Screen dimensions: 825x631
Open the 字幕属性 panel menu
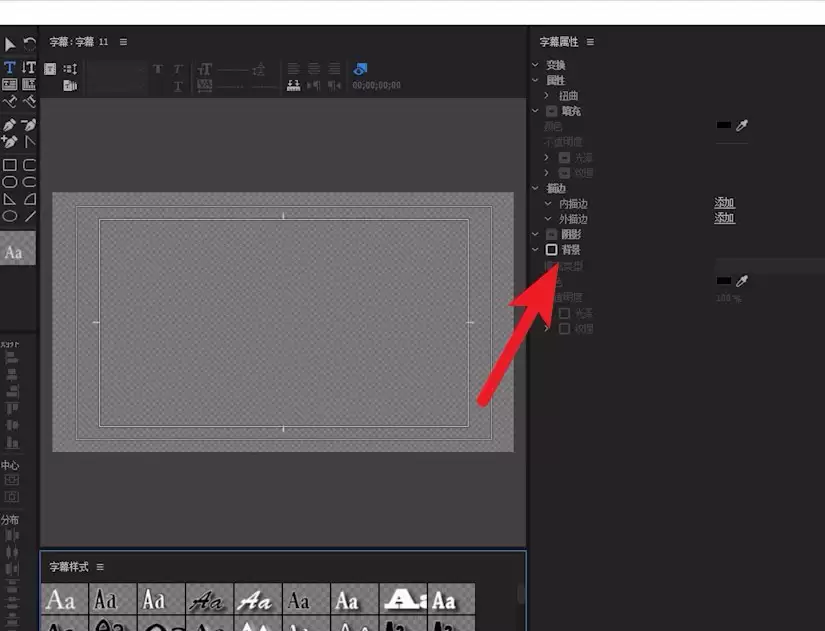[590, 42]
